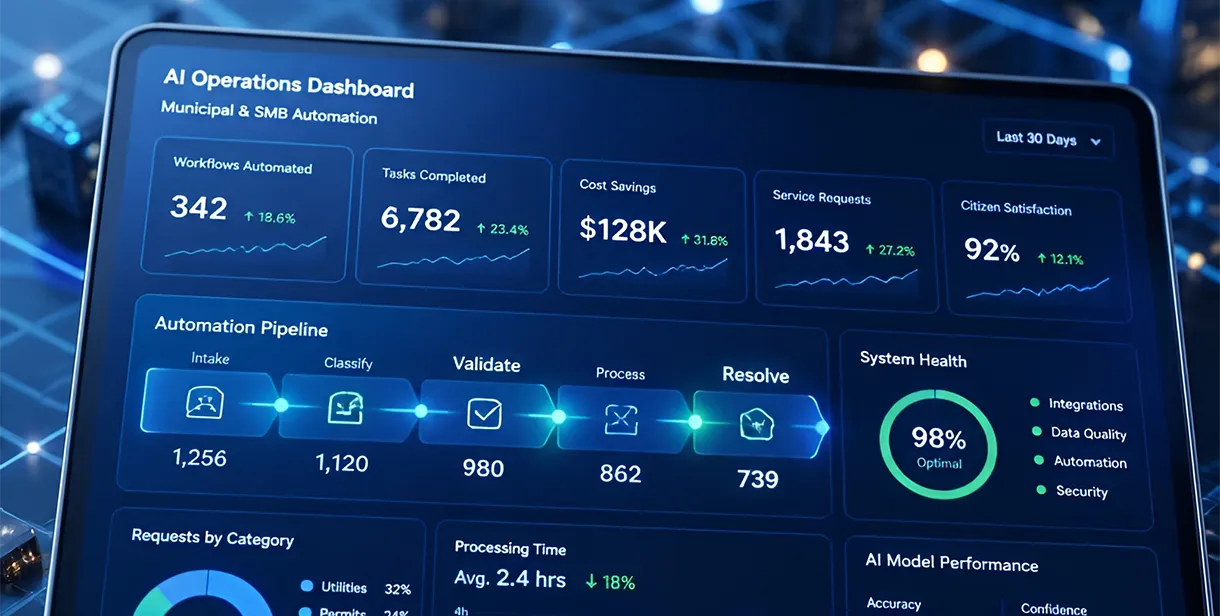Select the Avg. 2.4 hrs processing time
Image resolution: width=1220 pixels, height=616 pixels.
(510, 578)
